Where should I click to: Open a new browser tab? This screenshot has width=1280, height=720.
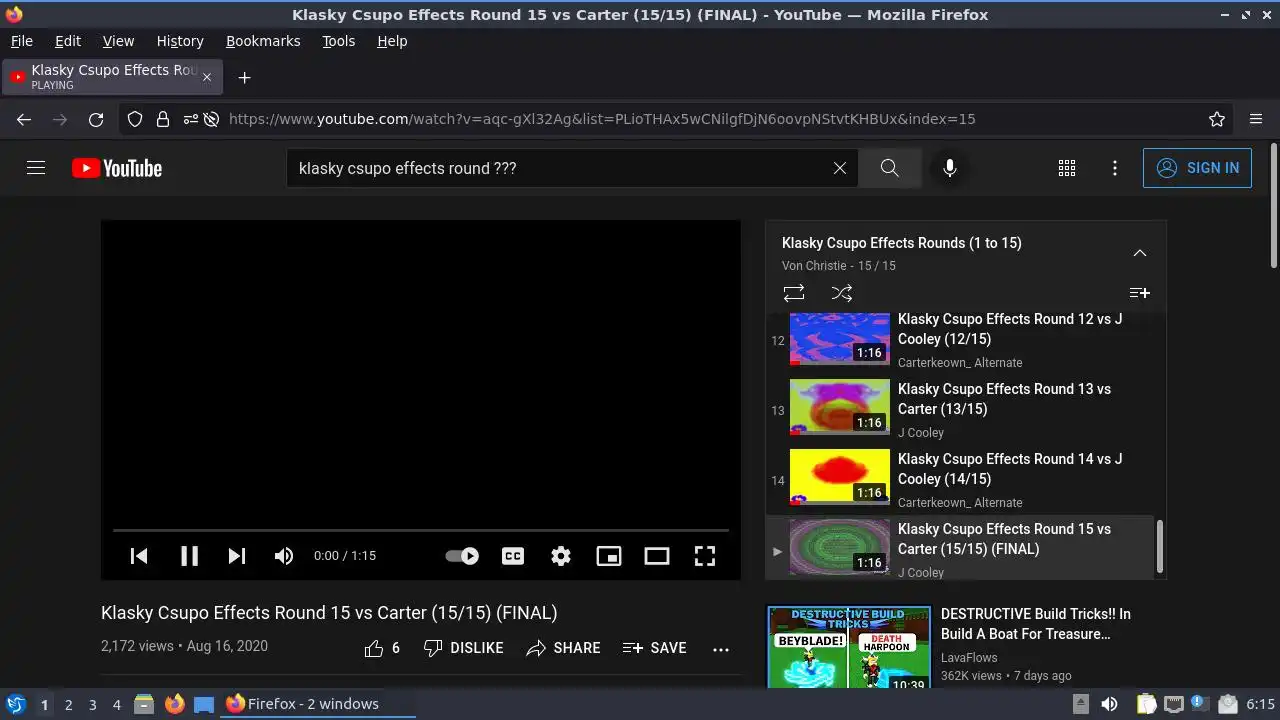244,77
